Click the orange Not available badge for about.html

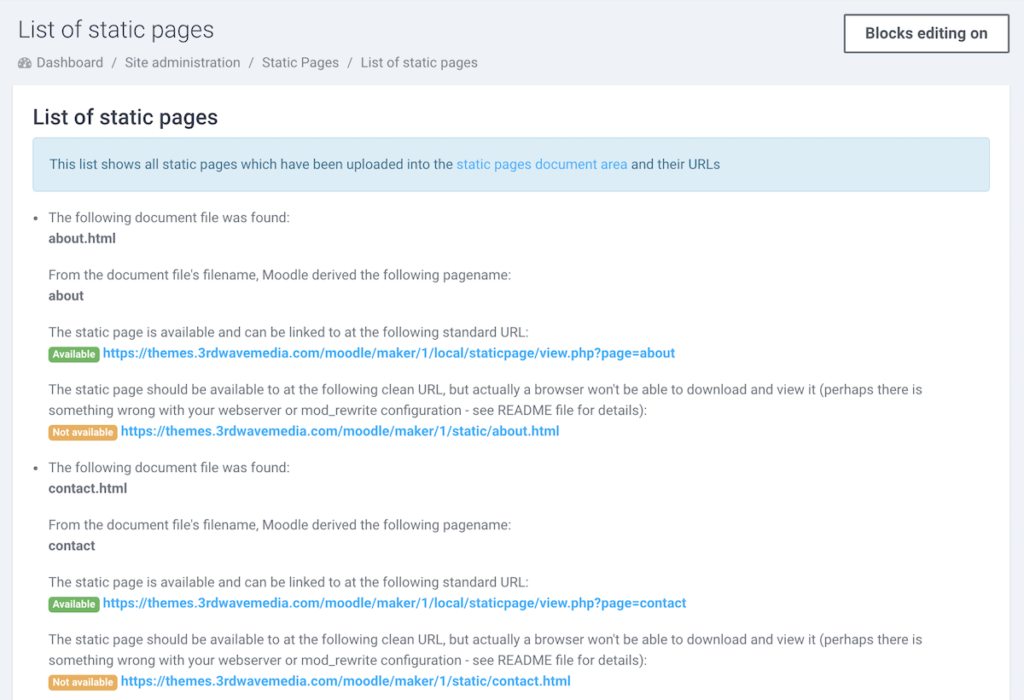(82, 432)
